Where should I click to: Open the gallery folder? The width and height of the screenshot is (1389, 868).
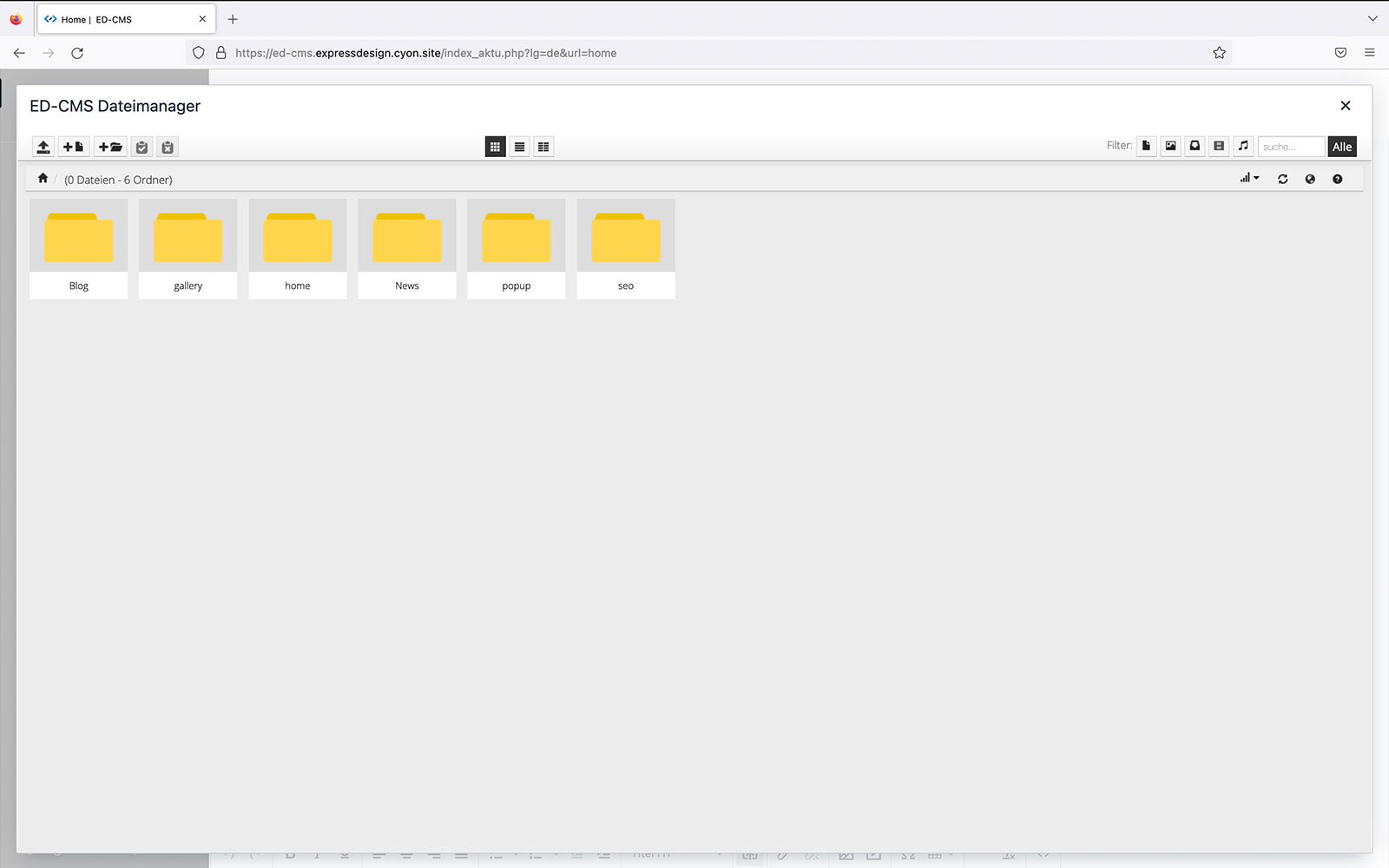coord(188,248)
